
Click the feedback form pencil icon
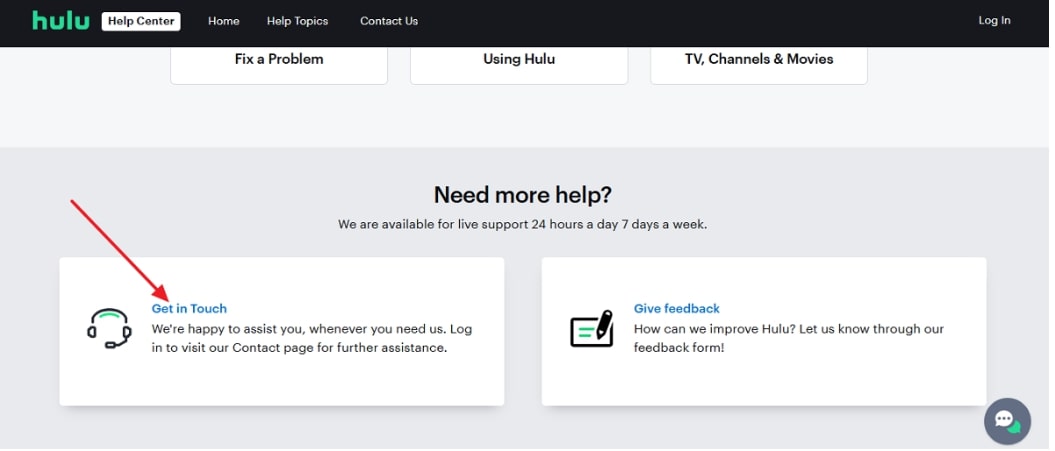(591, 329)
